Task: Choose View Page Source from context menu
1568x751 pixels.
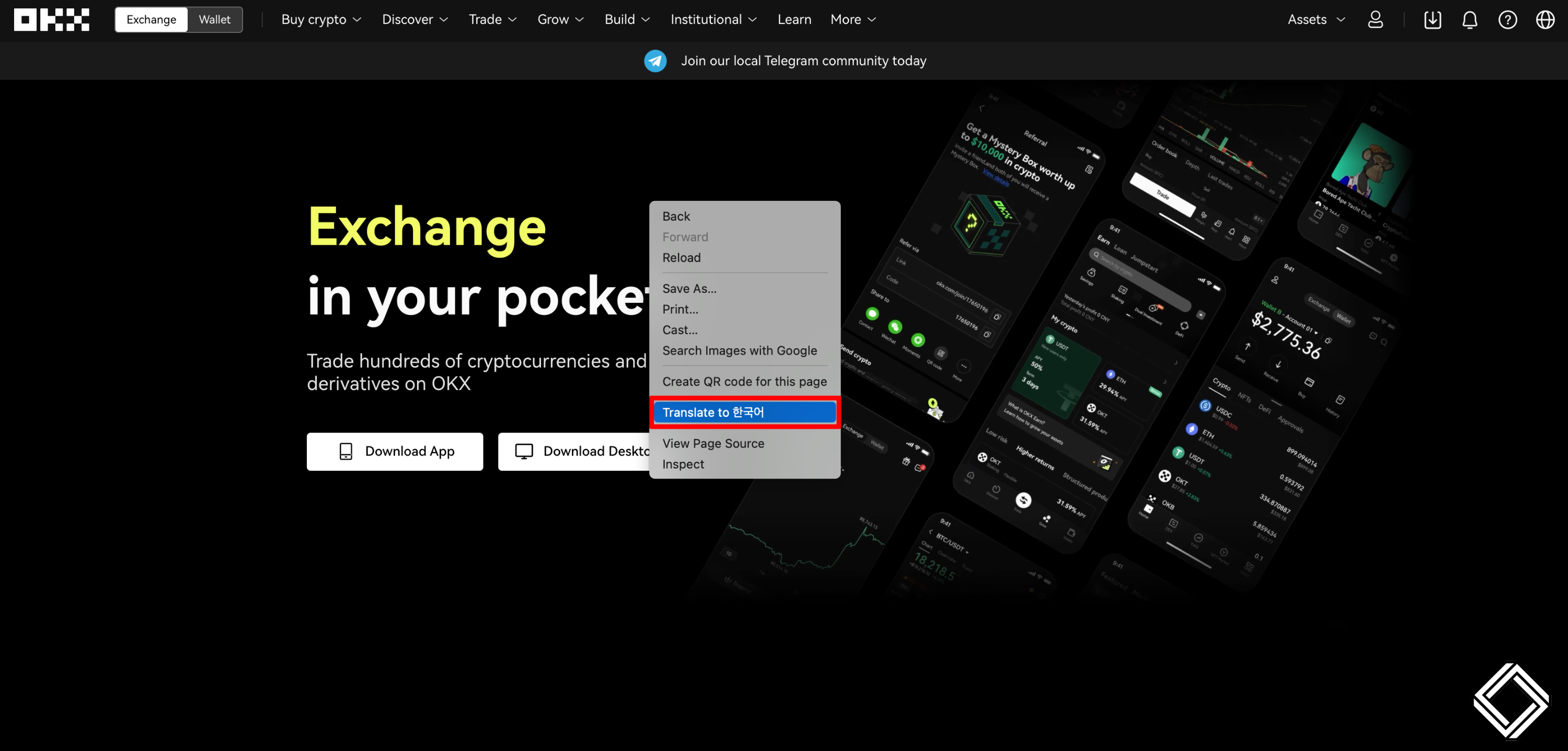Action: (713, 443)
